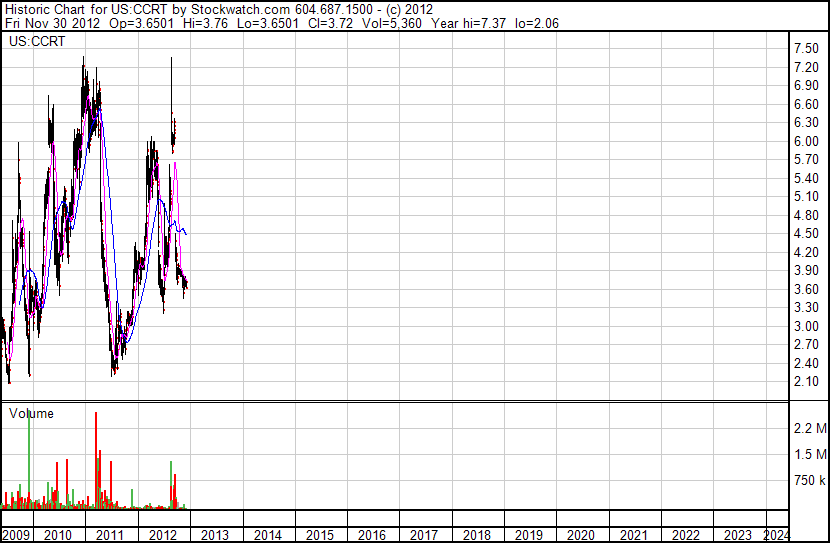Click the tallest green volume bar in 2009
Image resolution: width=830 pixels, height=543 pixels.
coord(29,460)
